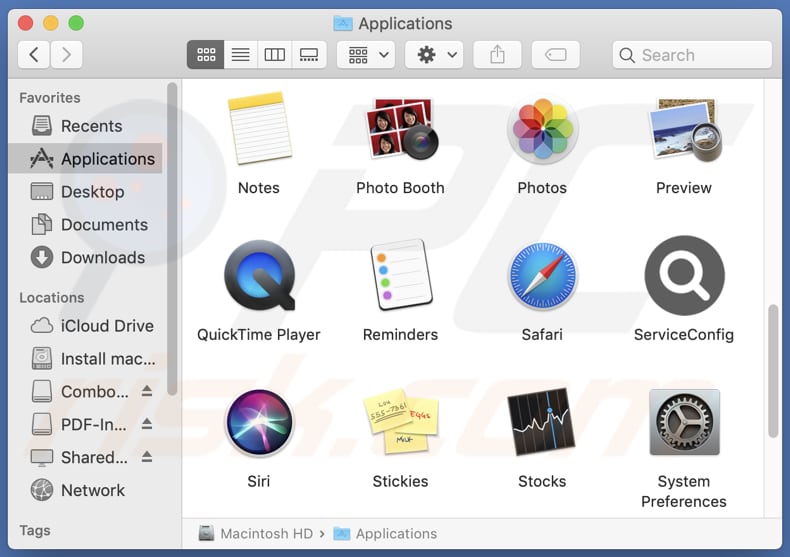Open Recents in the sidebar

[x=86, y=126]
